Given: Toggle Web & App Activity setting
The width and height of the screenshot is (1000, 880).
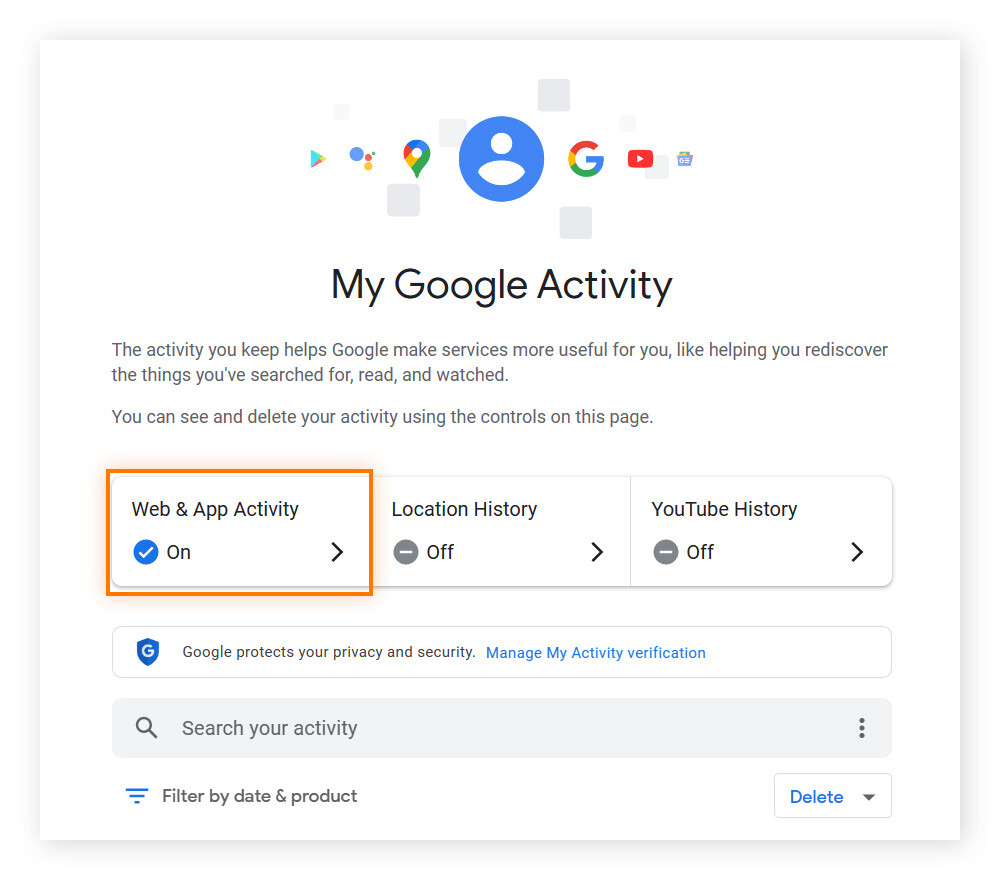Looking at the screenshot, I should tap(144, 551).
